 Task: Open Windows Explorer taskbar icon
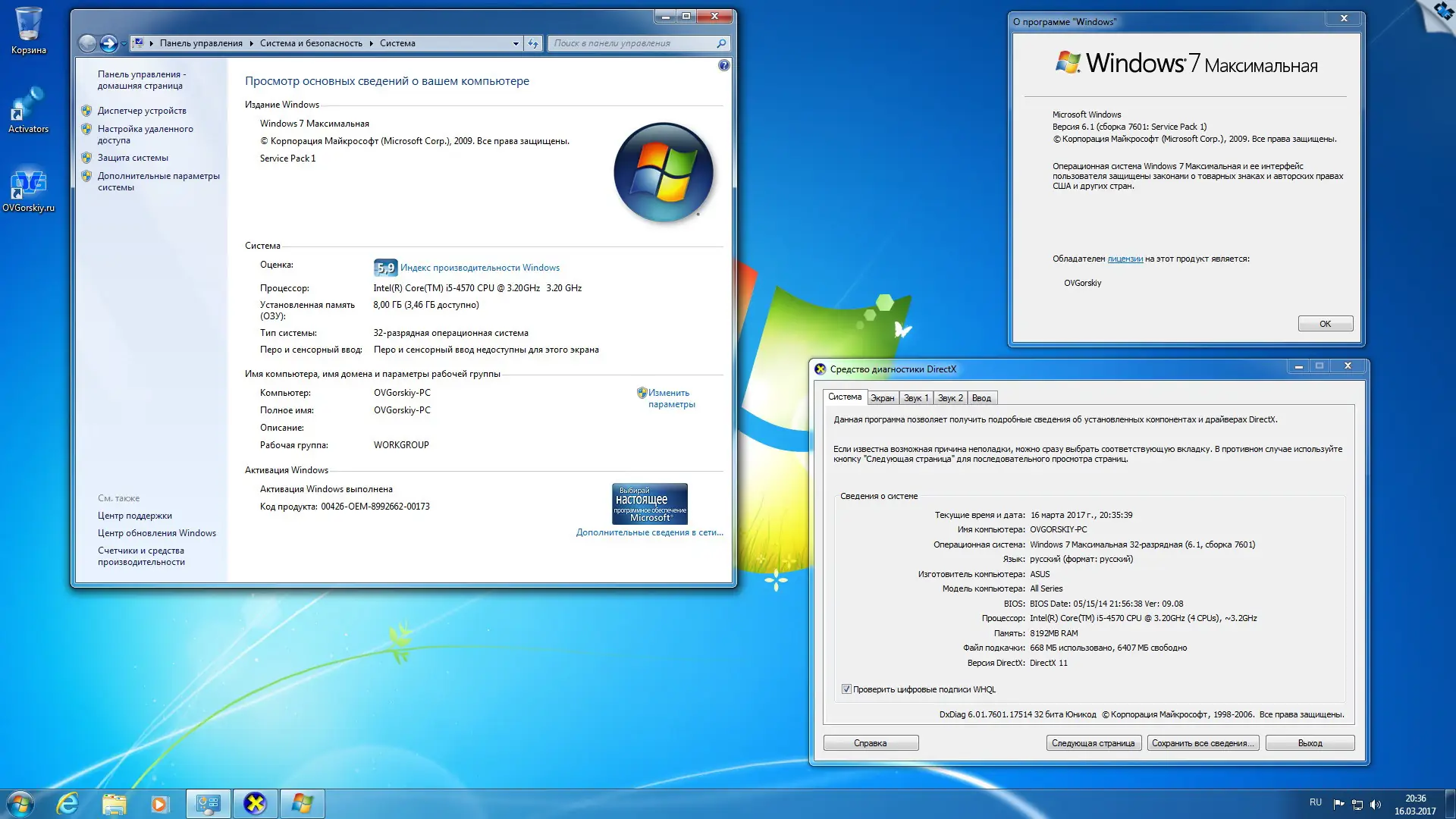tap(114, 803)
